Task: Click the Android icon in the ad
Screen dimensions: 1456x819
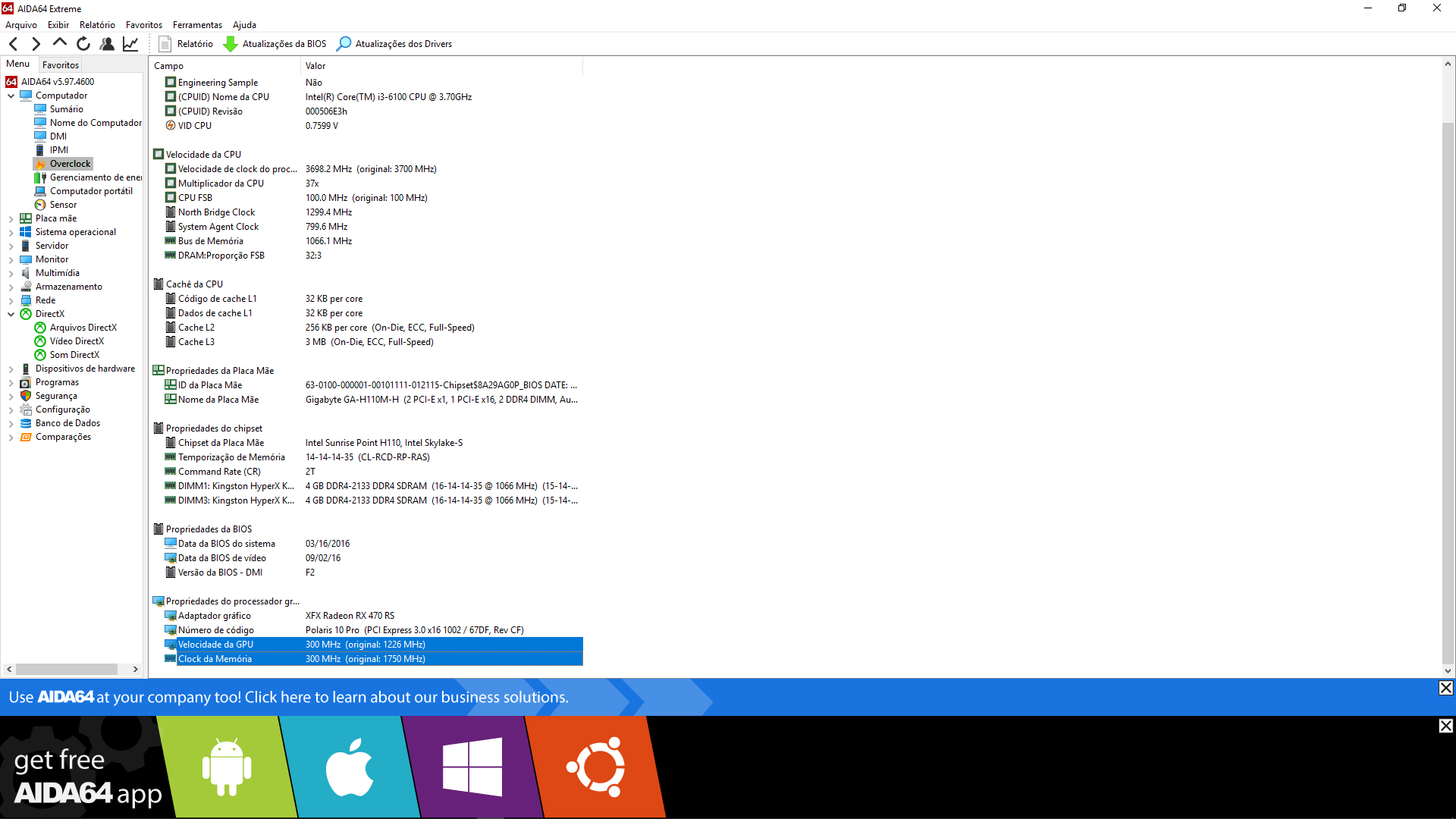Action: [x=227, y=767]
